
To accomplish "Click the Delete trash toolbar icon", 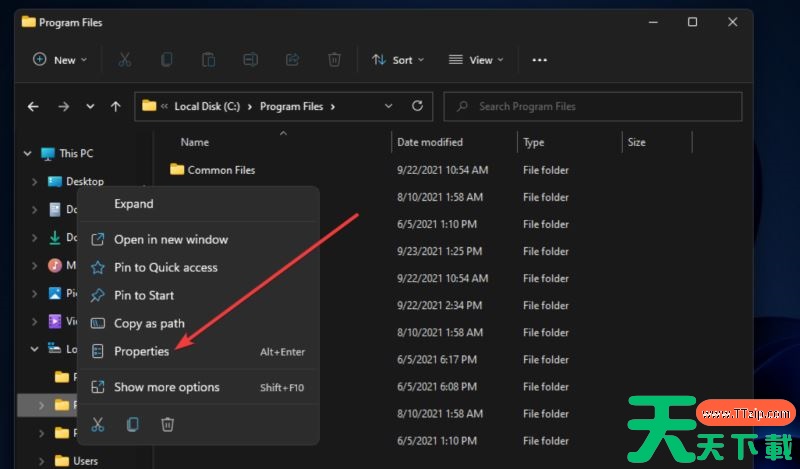I will pos(334,60).
